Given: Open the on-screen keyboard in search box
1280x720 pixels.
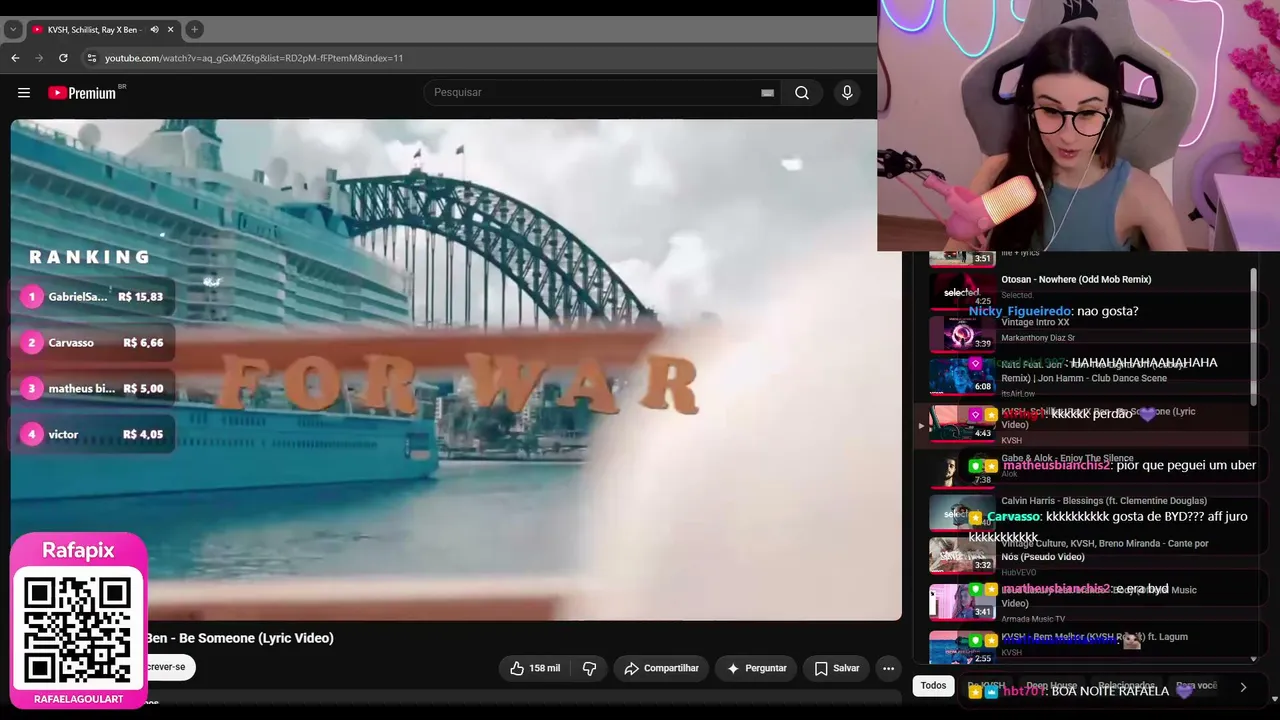Looking at the screenshot, I should click(767, 93).
